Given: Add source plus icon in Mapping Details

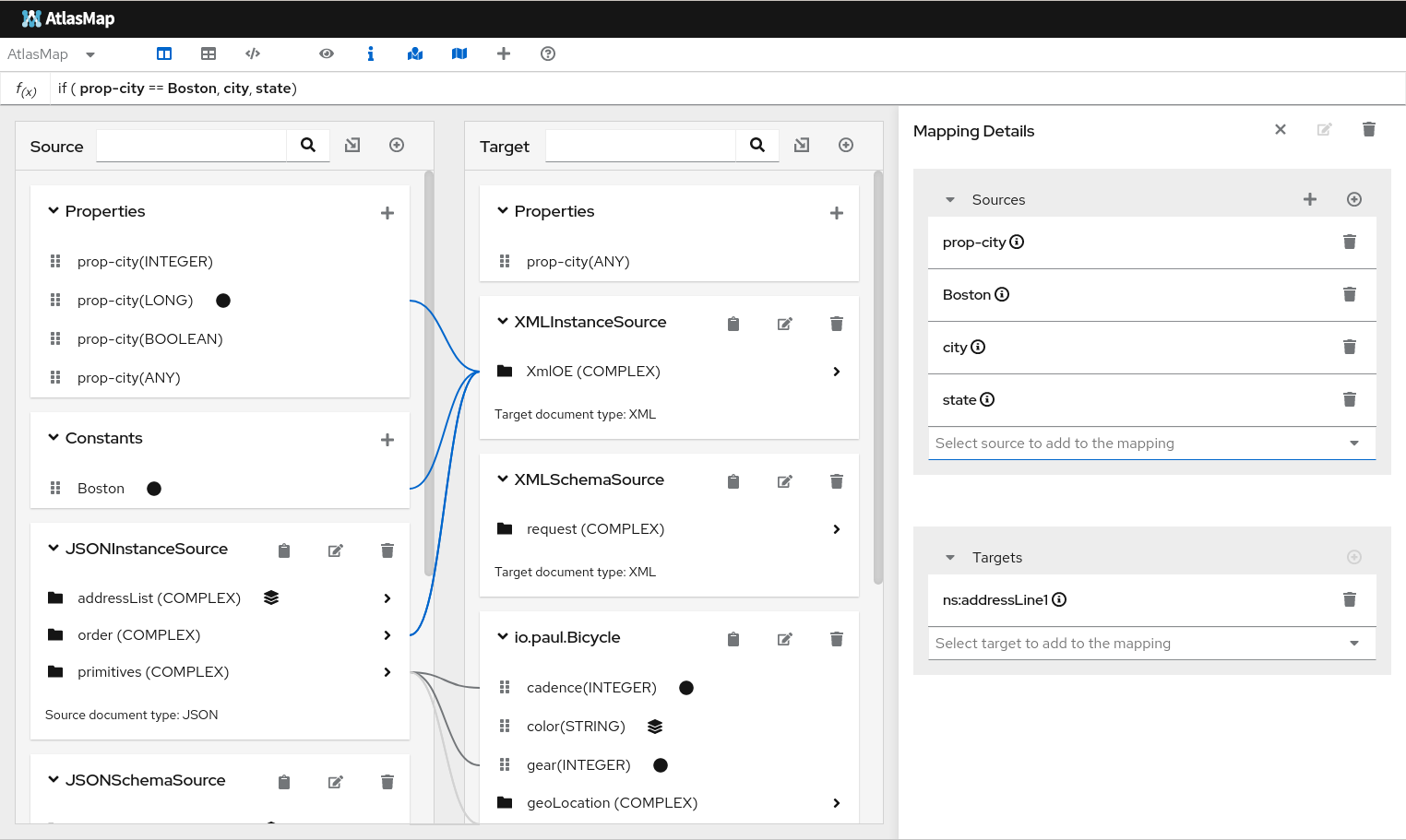Looking at the screenshot, I should click(1310, 199).
